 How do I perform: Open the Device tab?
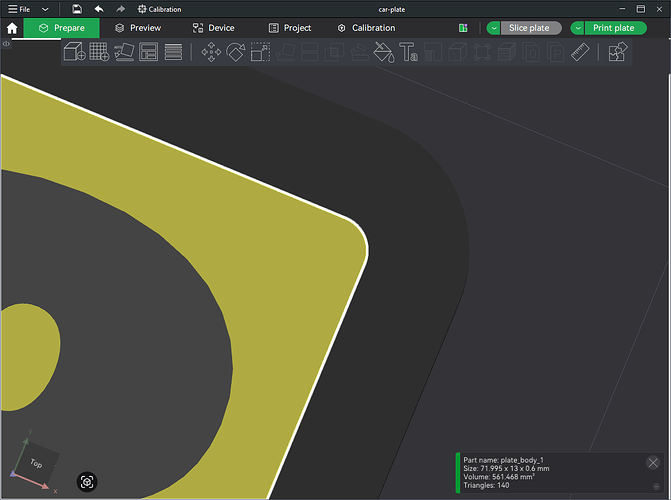coord(214,28)
